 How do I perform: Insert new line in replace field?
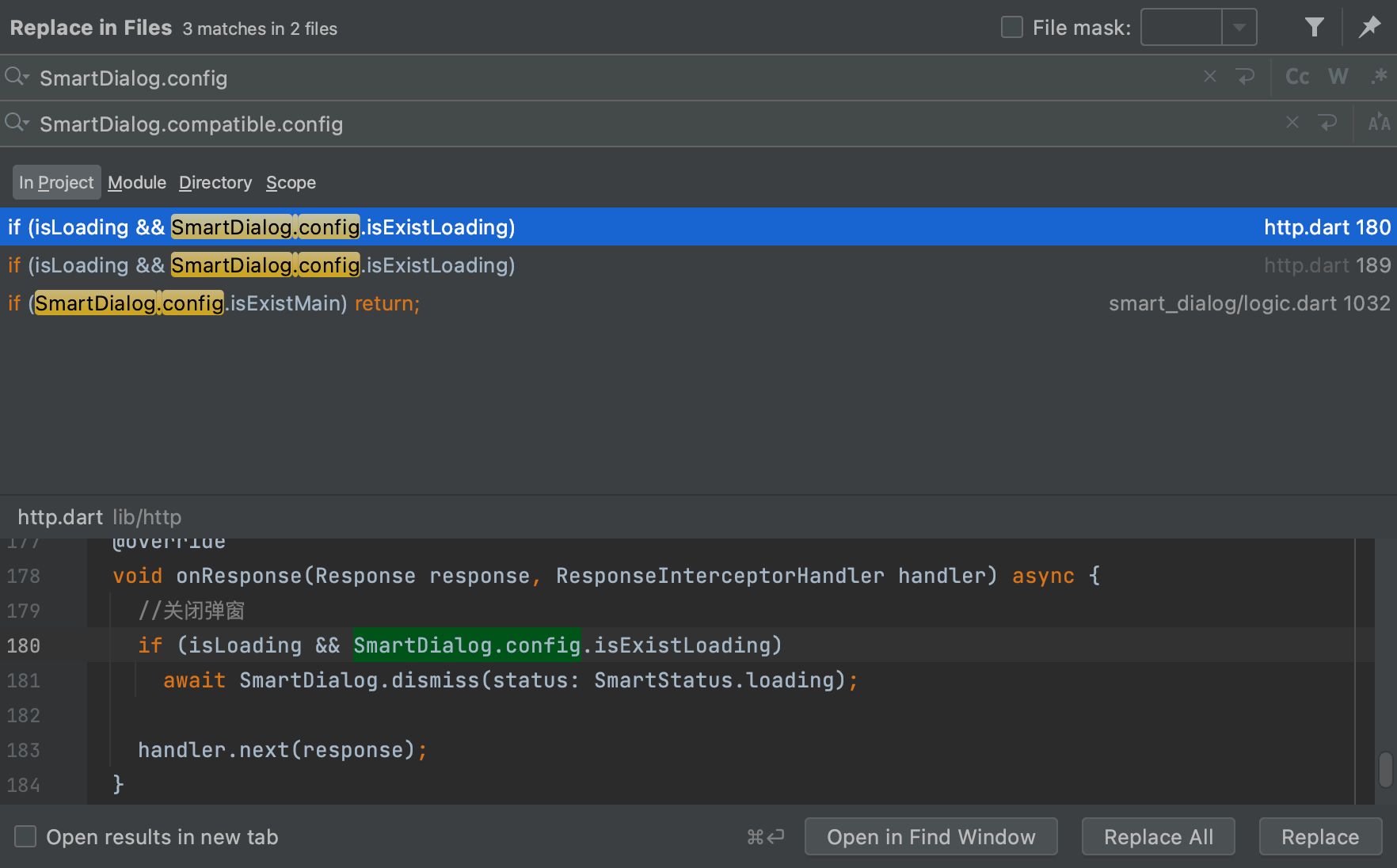coord(1327,123)
